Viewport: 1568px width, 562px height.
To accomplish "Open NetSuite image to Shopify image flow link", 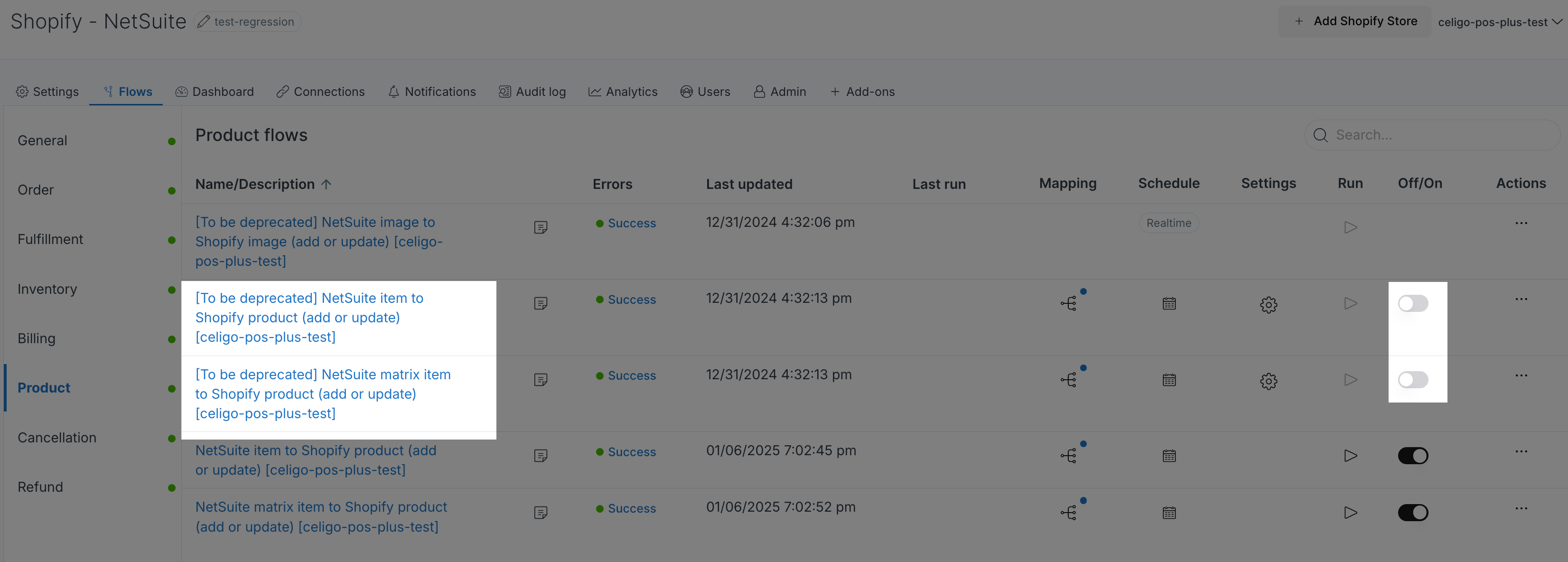I will click(x=318, y=242).
